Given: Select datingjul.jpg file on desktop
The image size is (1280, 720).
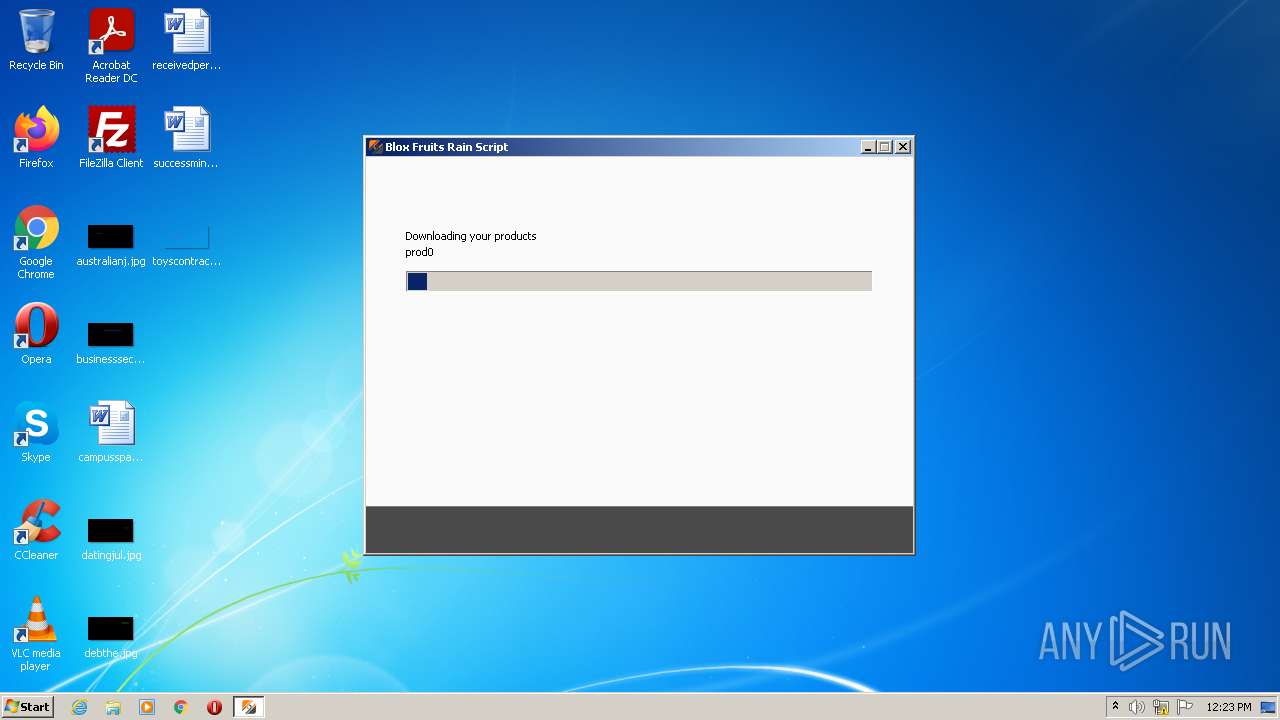Looking at the screenshot, I should click(111, 538).
